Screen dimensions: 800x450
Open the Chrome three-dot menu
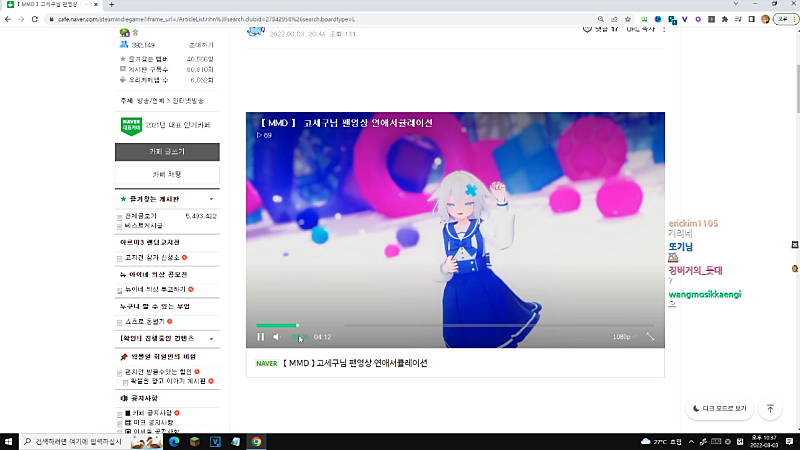pos(795,19)
